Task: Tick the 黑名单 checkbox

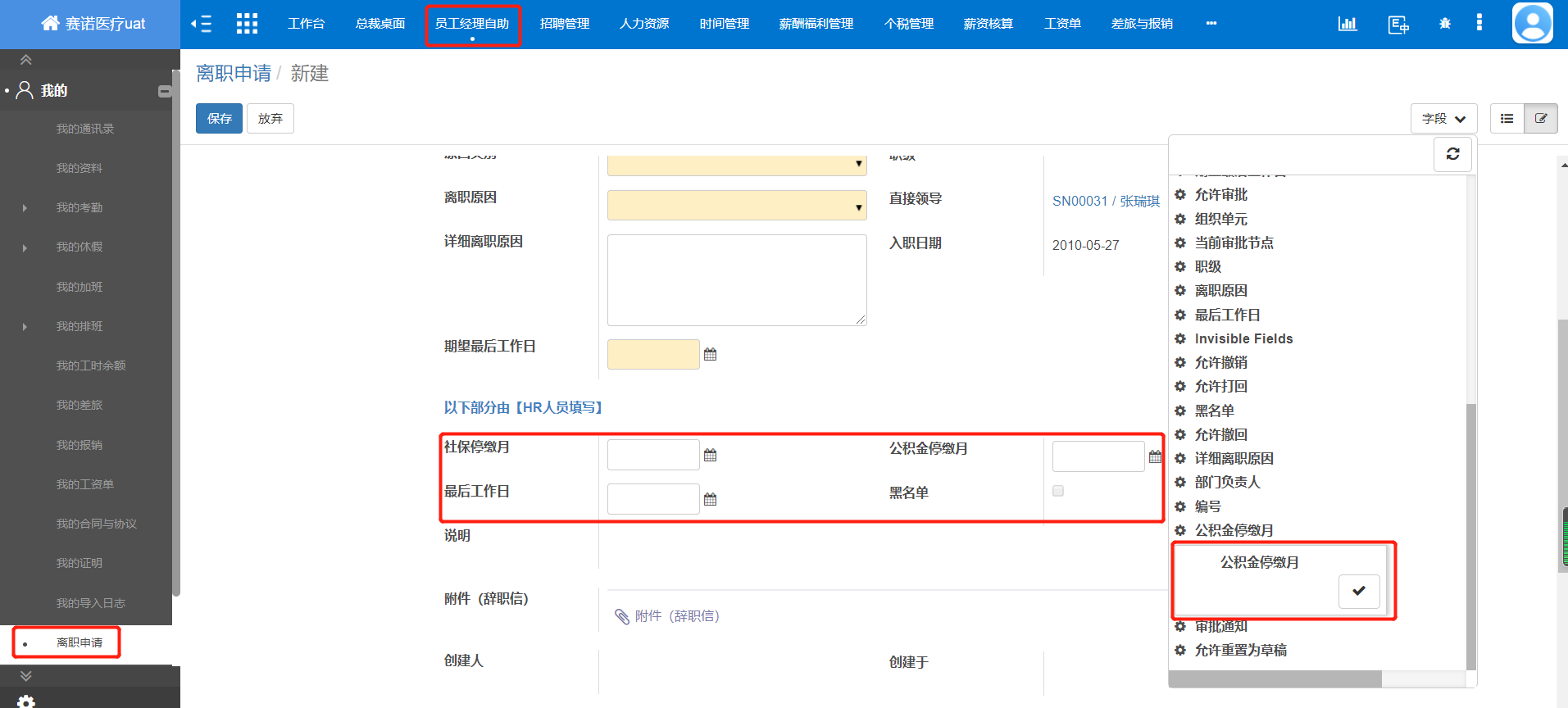Action: pyautogui.click(x=1058, y=491)
